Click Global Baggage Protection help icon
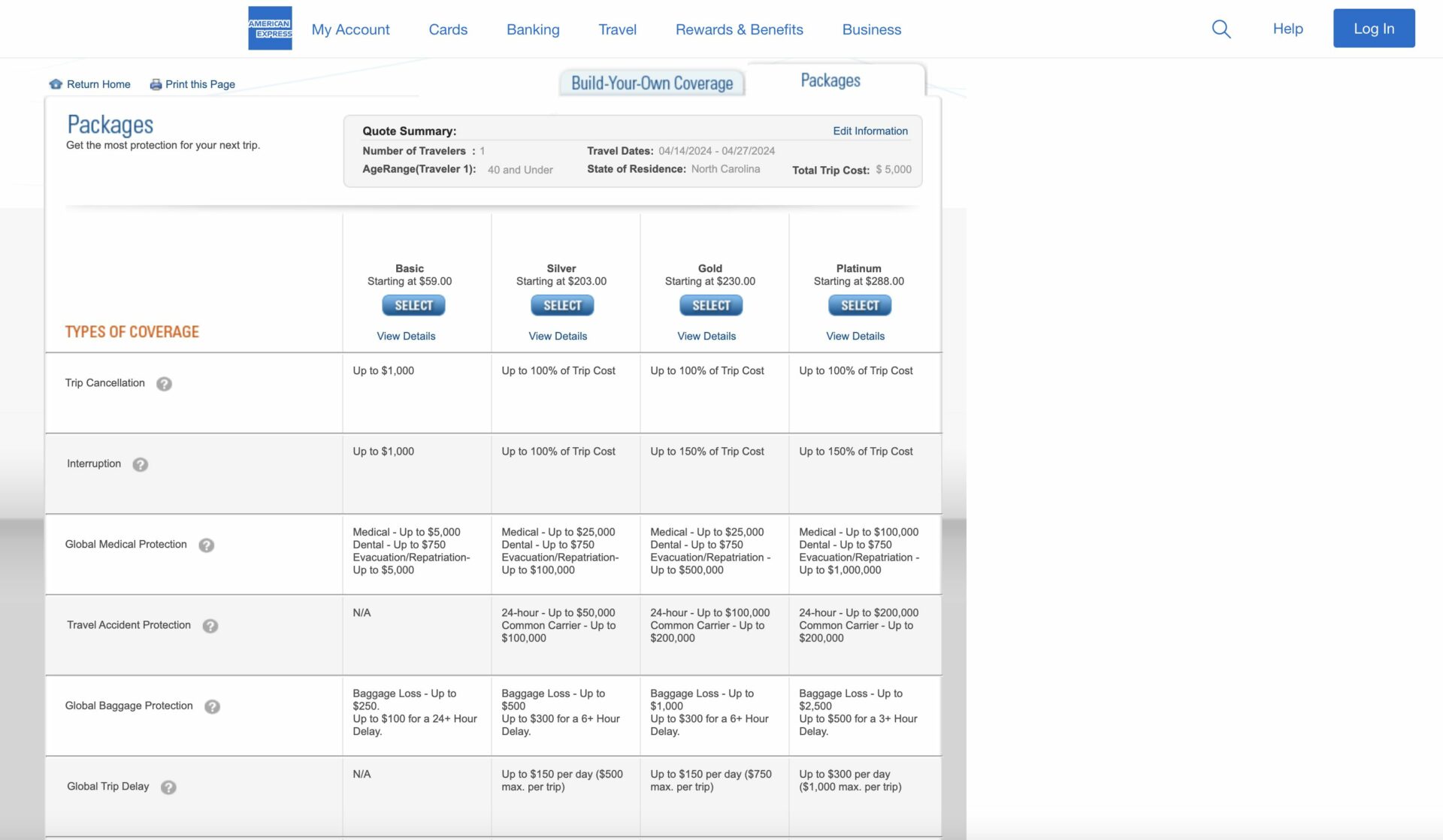The width and height of the screenshot is (1443, 840). [212, 707]
